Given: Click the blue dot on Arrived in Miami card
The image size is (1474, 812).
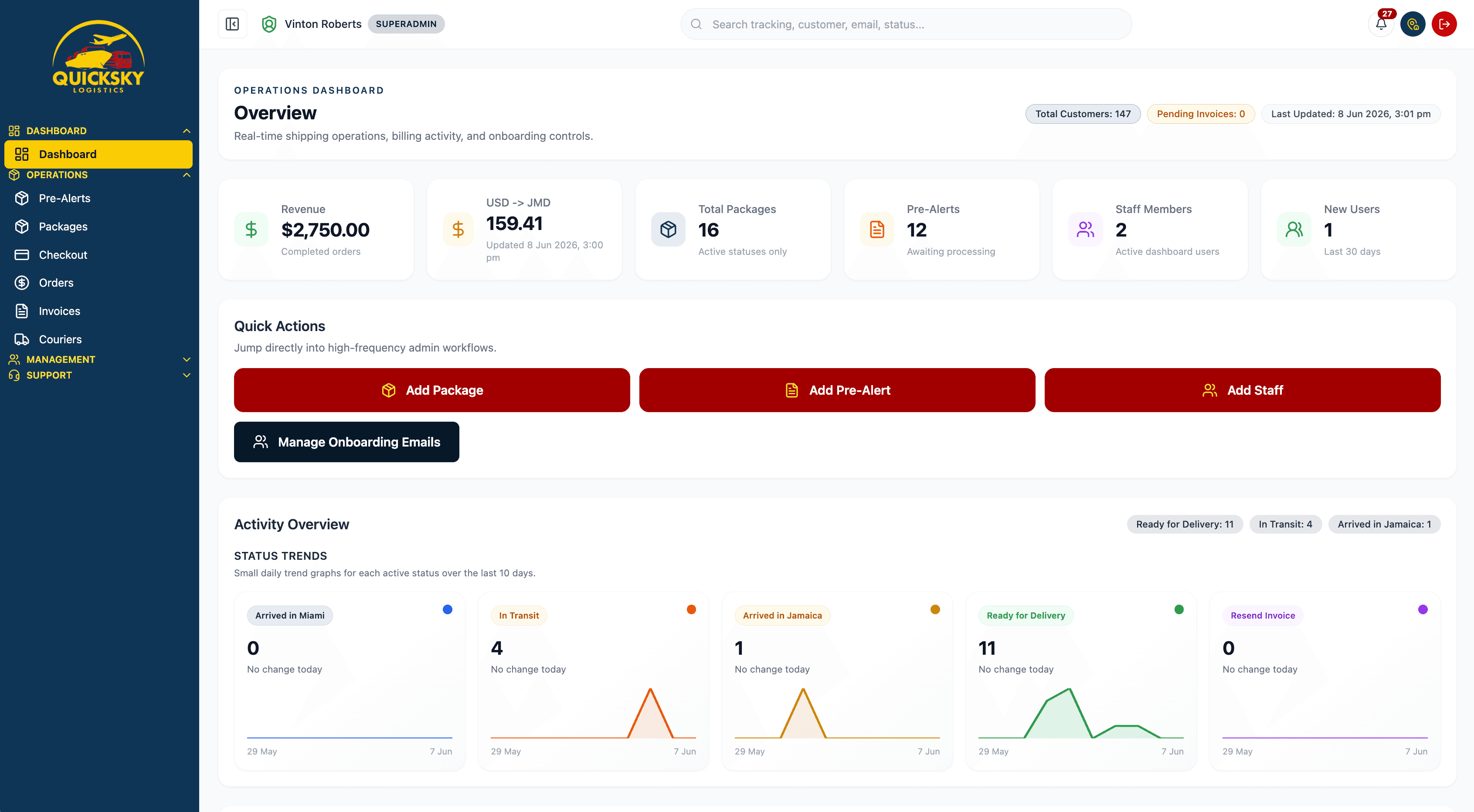Looking at the screenshot, I should coord(448,609).
